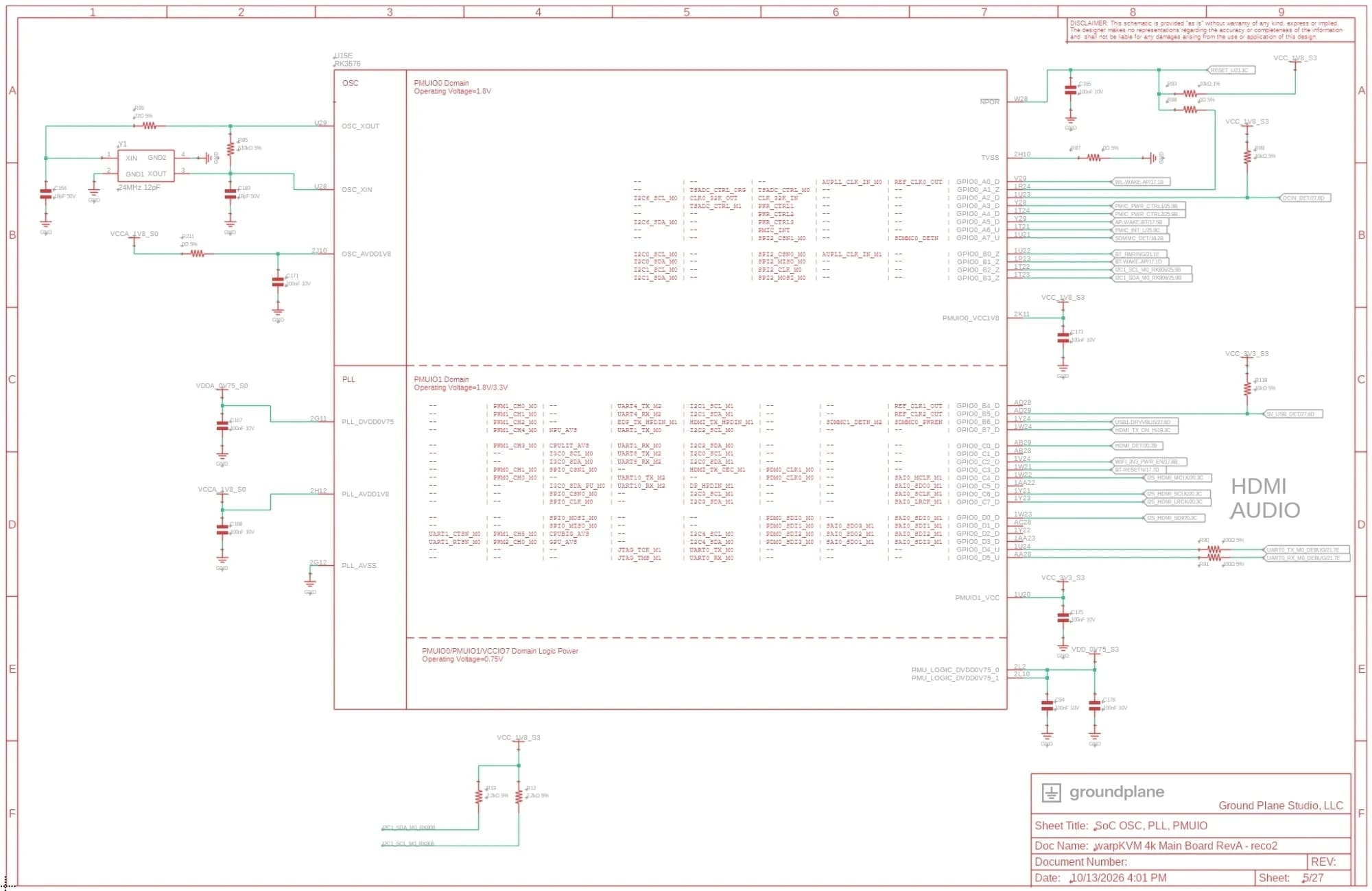Click the PLL_AVSS pin label
This screenshot has height=891, width=1372.
pyautogui.click(x=359, y=566)
